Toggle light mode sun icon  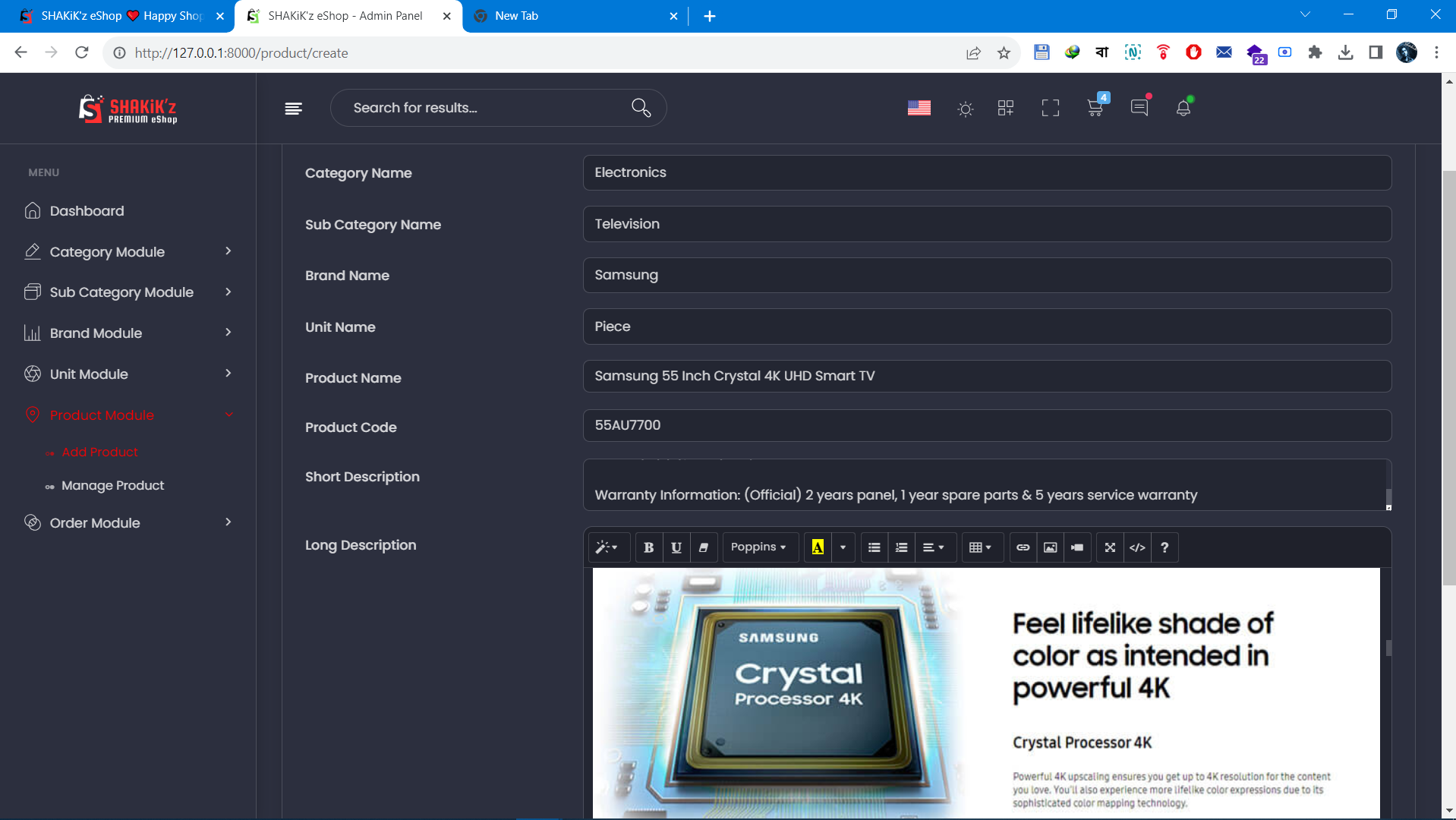pyautogui.click(x=965, y=109)
